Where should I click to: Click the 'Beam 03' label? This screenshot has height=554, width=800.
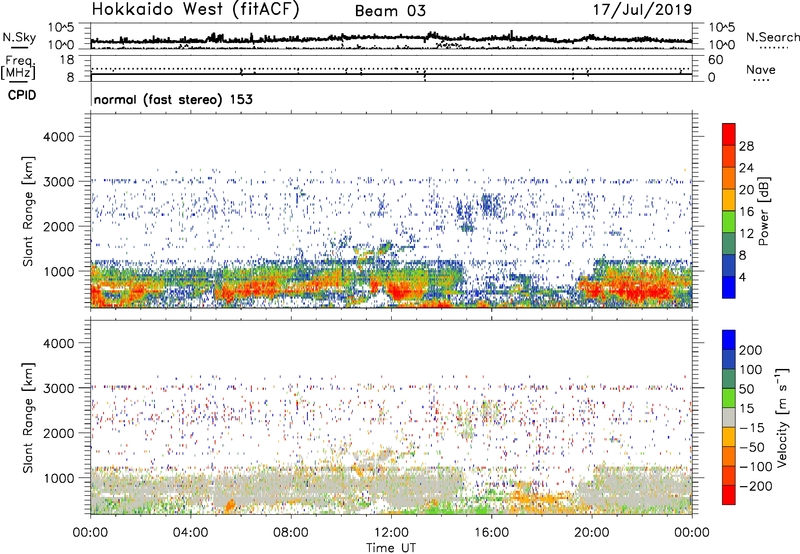pyautogui.click(x=390, y=11)
